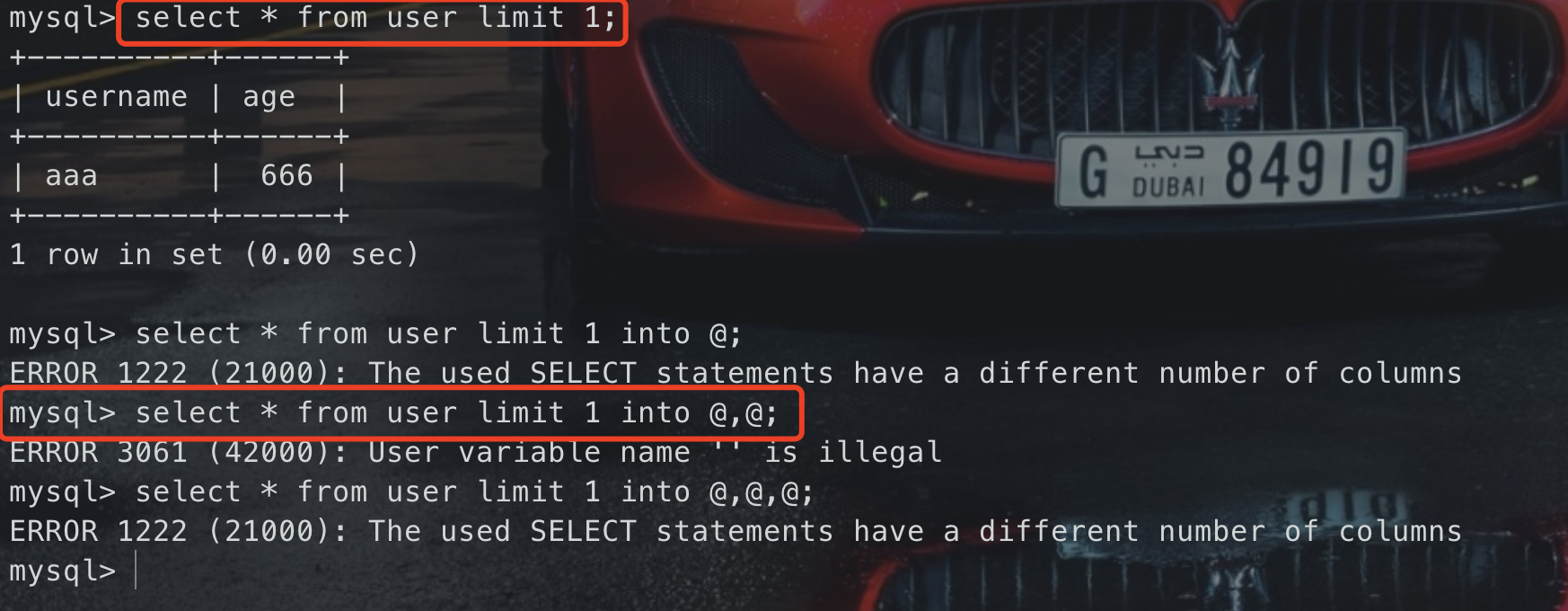Click the '1 row in set (0.00 sec)' line
This screenshot has height=611, width=1568.
coord(214,255)
